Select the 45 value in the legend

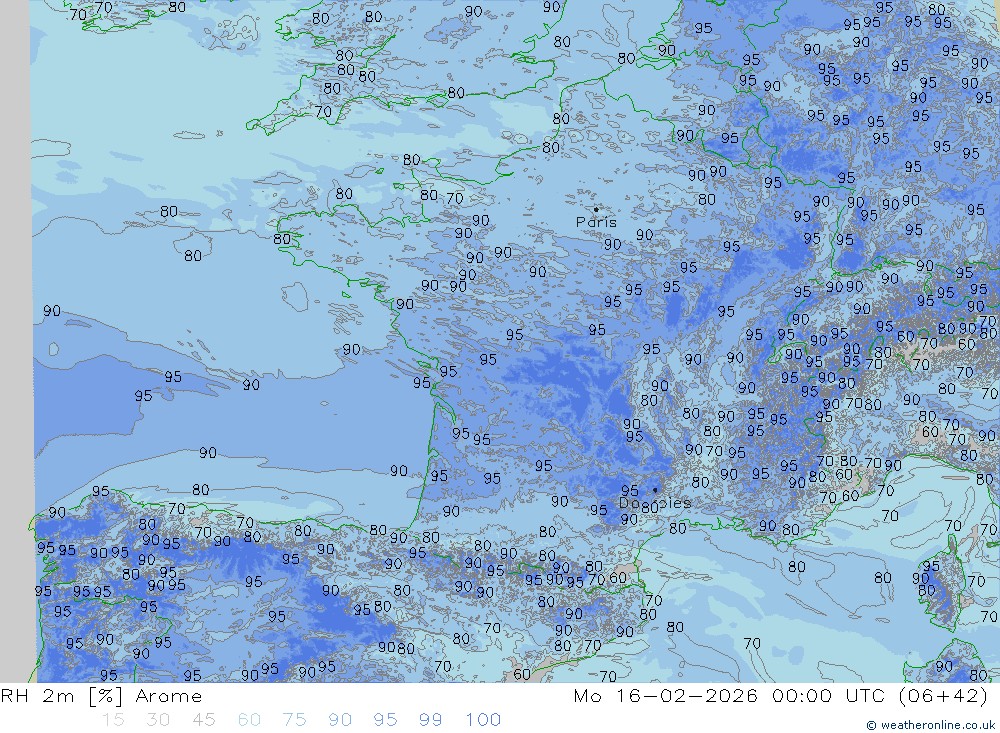[x=203, y=720]
